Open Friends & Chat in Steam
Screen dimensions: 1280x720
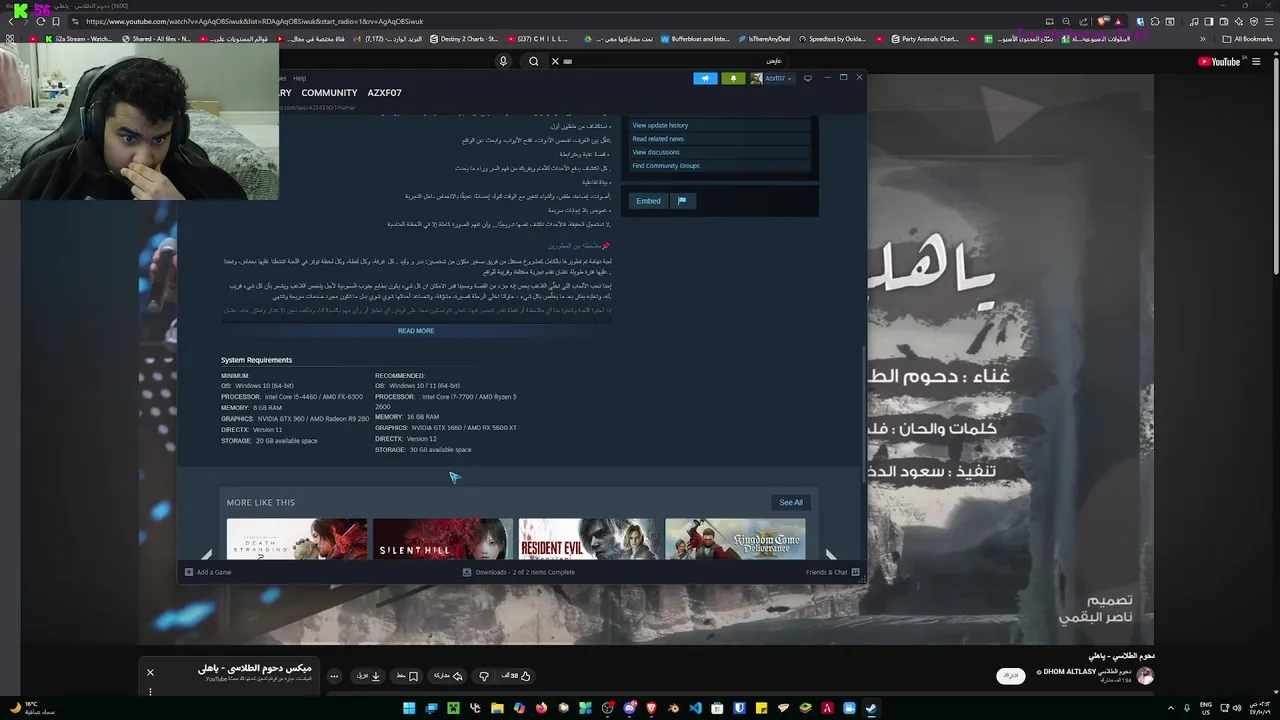click(832, 572)
